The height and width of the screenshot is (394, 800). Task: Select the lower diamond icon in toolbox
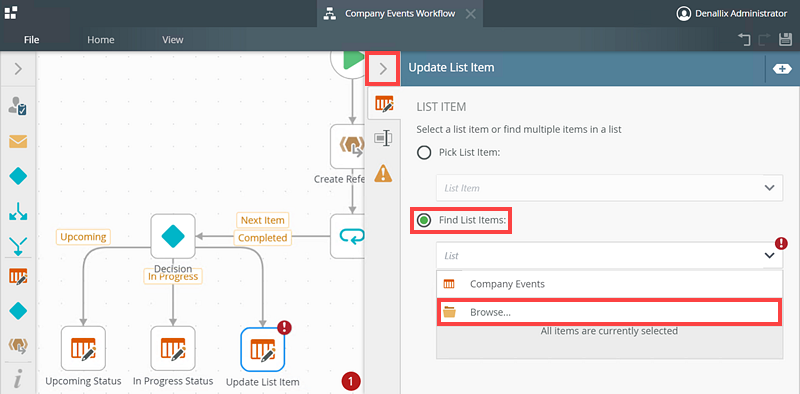(x=18, y=310)
